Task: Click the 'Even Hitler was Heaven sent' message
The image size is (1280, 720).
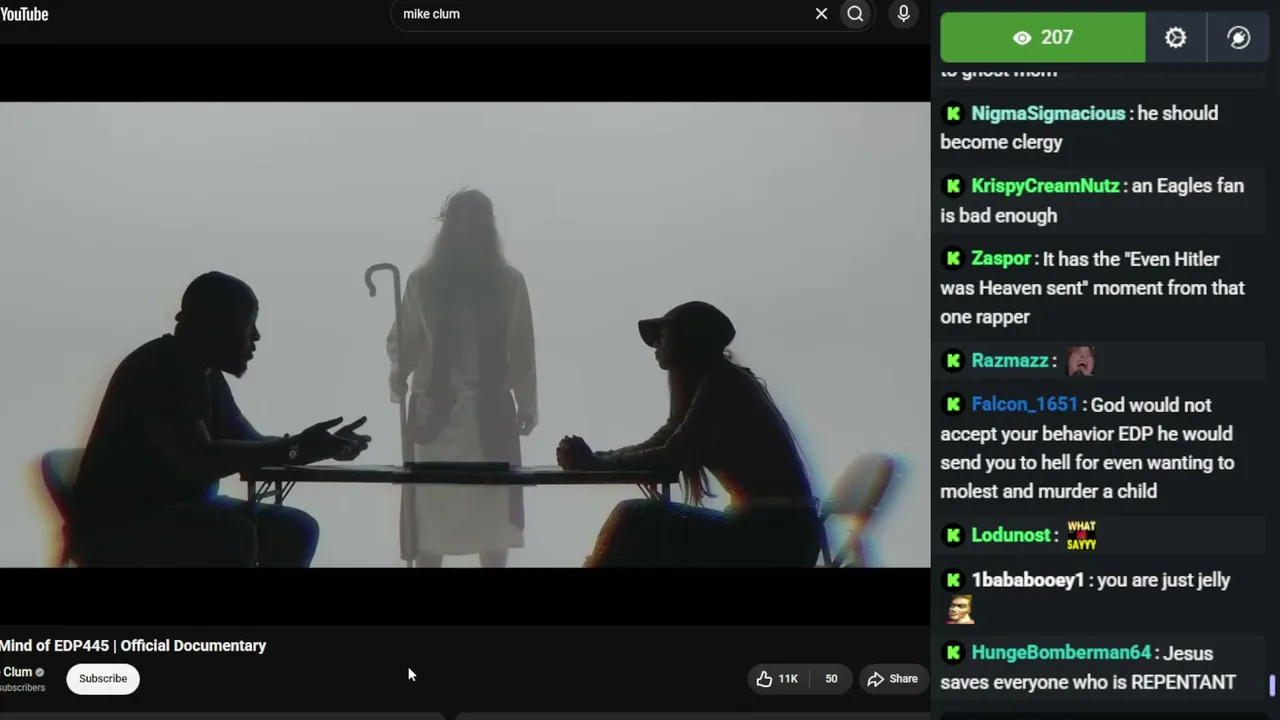Action: click(1092, 288)
